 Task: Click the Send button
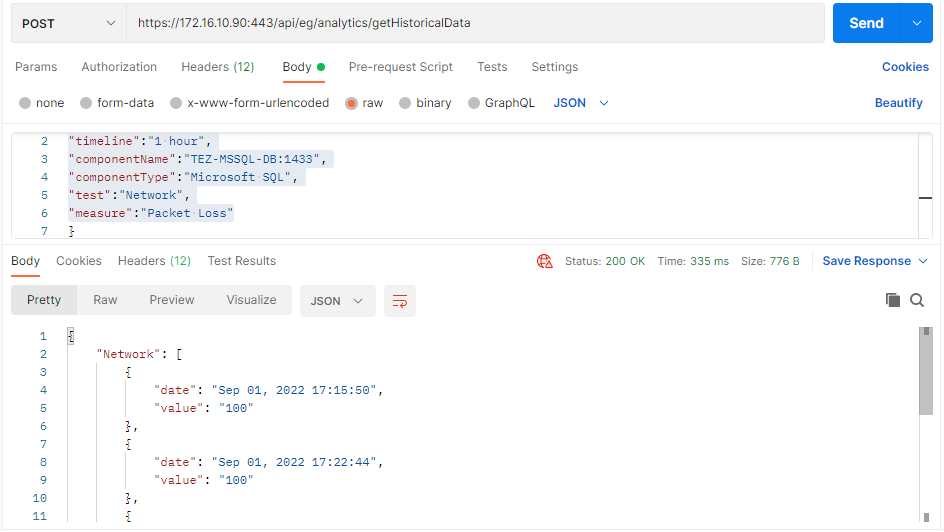[x=866, y=23]
